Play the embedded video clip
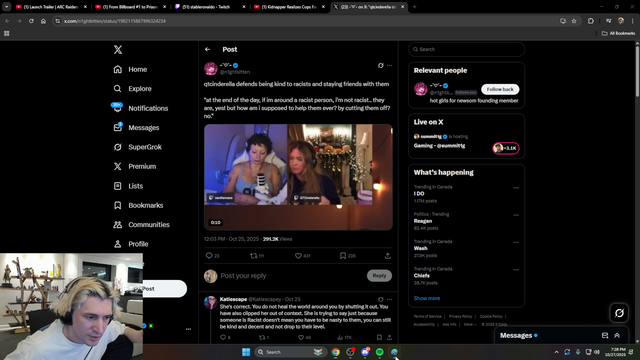Viewport: 640px width, 360px height. 298,177
